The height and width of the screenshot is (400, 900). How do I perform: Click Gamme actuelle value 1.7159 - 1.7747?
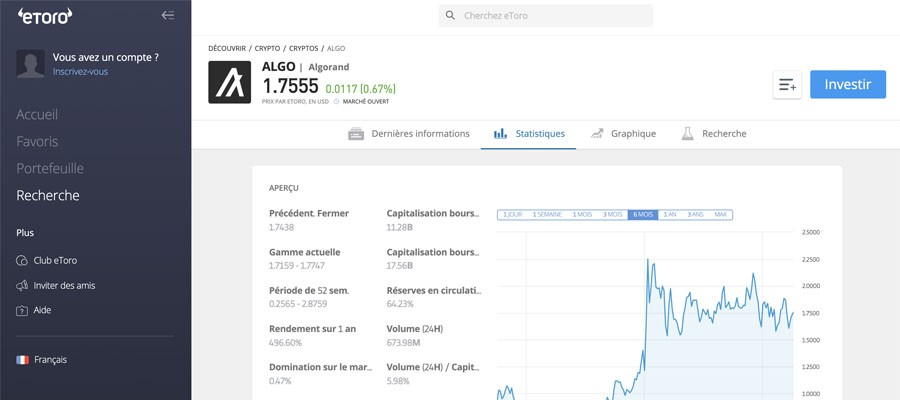[x=296, y=266]
